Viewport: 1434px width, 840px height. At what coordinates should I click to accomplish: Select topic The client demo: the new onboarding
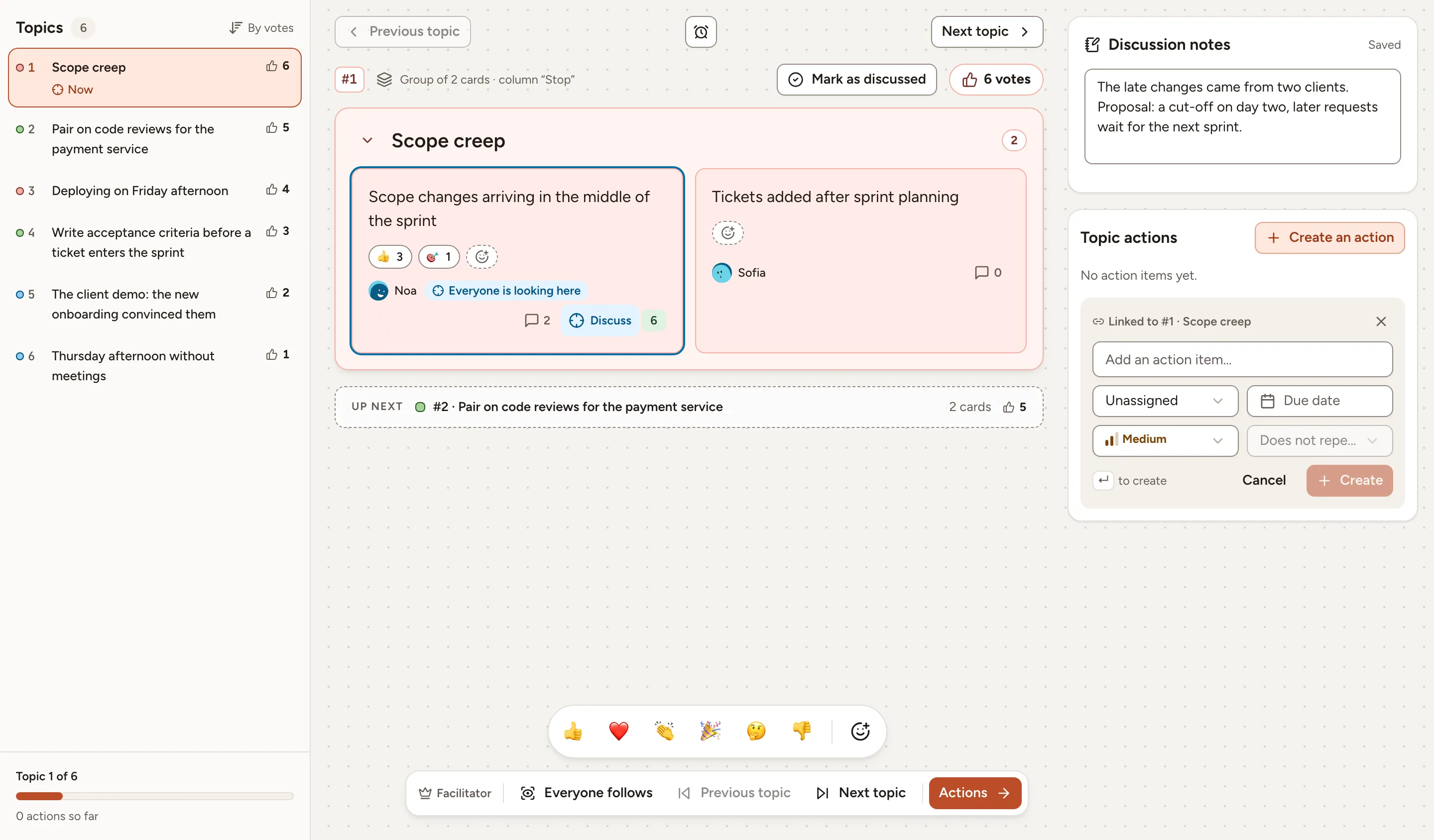[154, 304]
